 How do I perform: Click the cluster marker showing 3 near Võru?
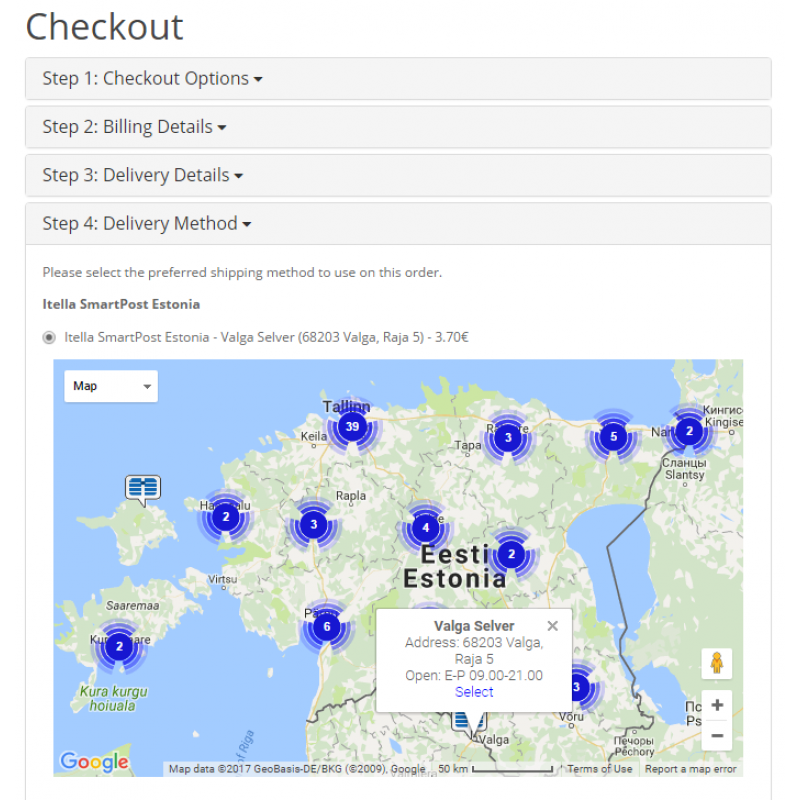(x=579, y=687)
